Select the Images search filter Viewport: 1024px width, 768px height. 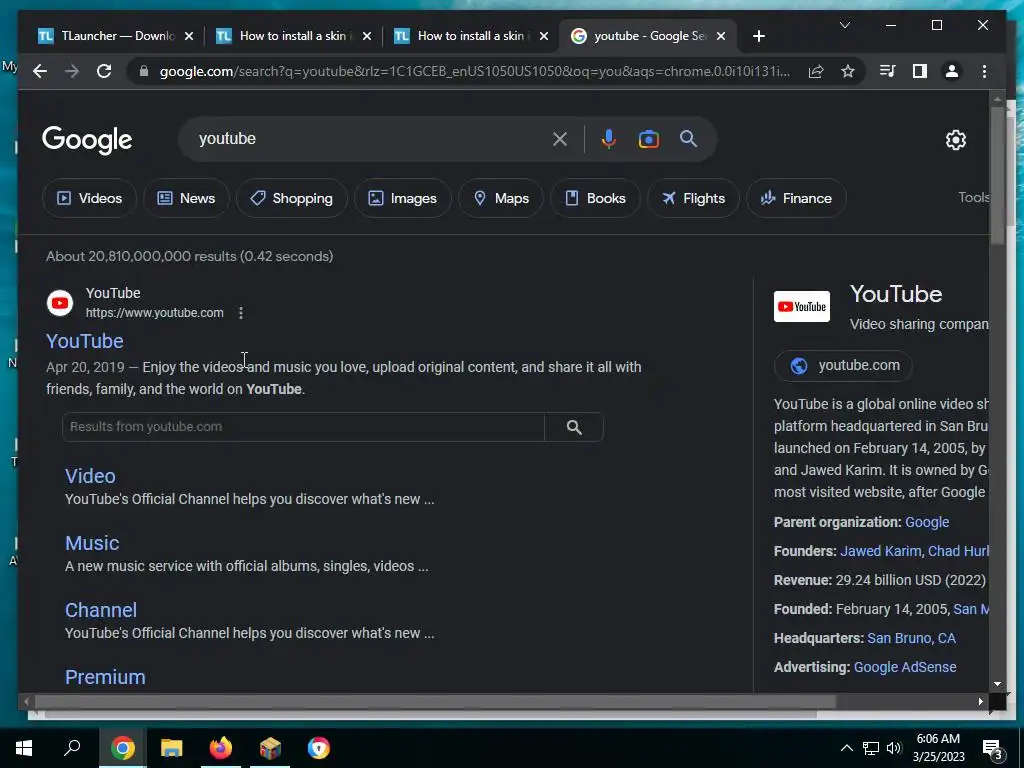click(x=402, y=198)
